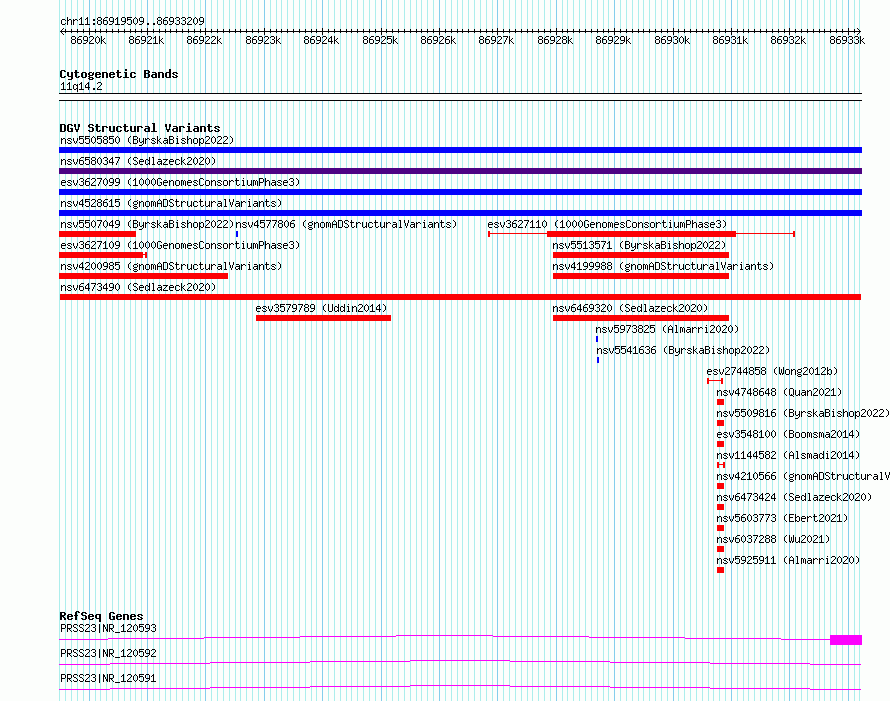The width and height of the screenshot is (890, 701).
Task: Click nsv6473424 (Sedlazeck2020) label
Action: tap(794, 497)
